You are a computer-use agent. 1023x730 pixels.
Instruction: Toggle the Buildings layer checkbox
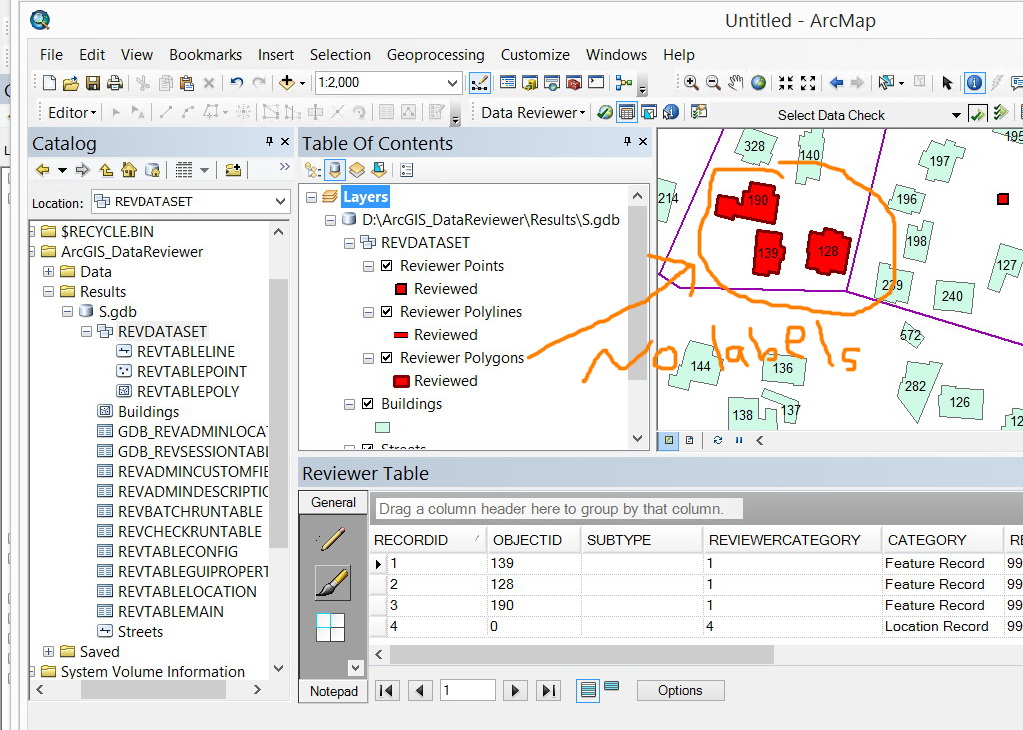point(367,404)
